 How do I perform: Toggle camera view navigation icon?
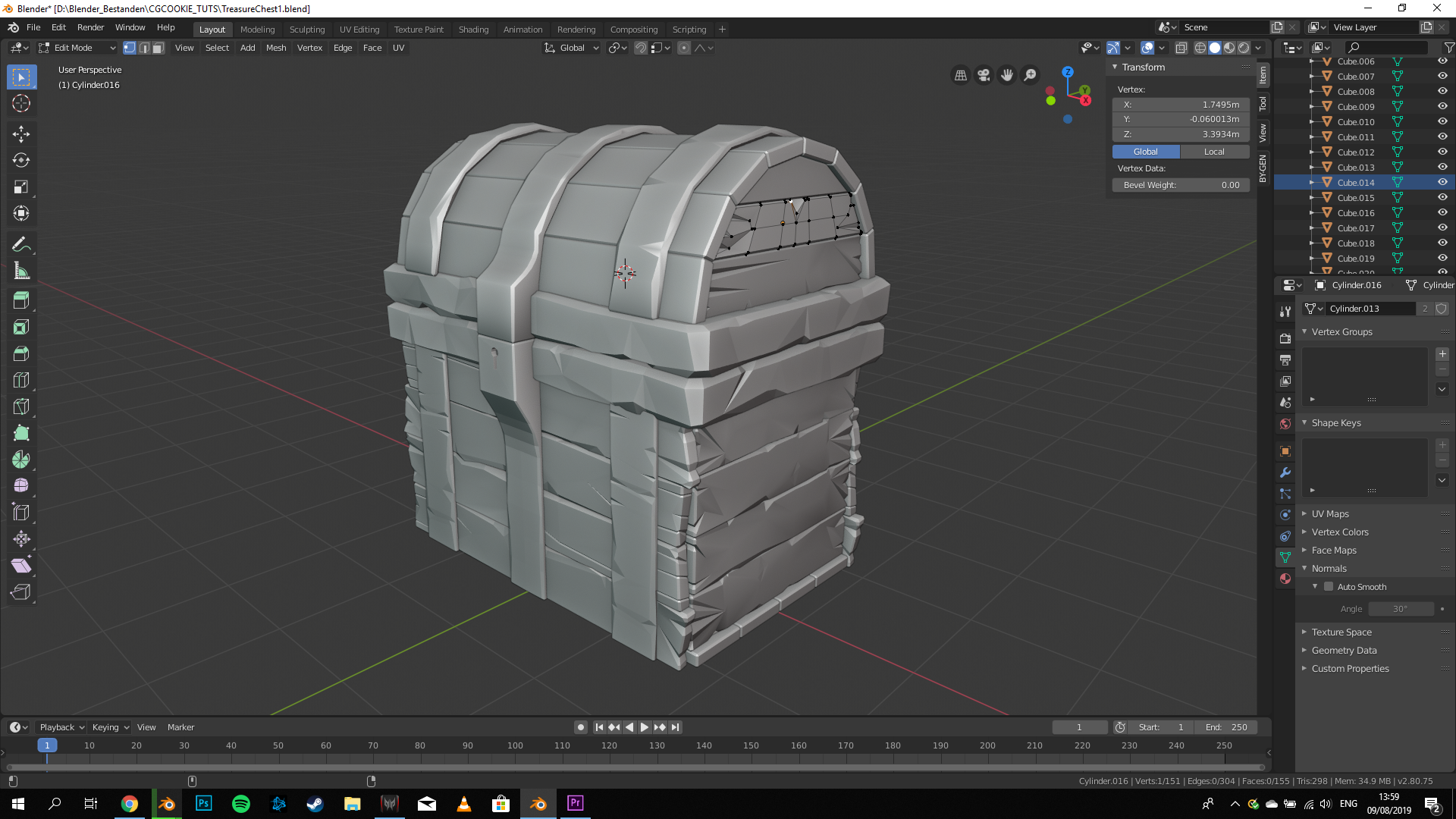pos(984,75)
